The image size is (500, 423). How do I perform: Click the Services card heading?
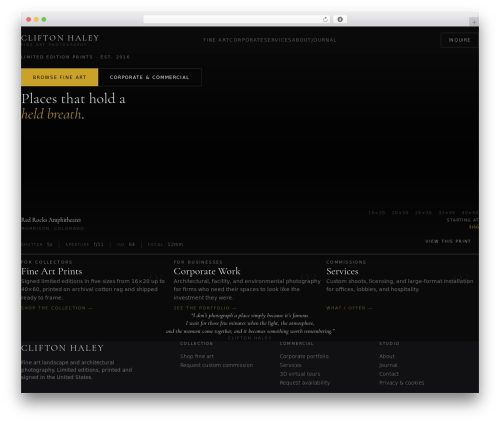coord(342,271)
